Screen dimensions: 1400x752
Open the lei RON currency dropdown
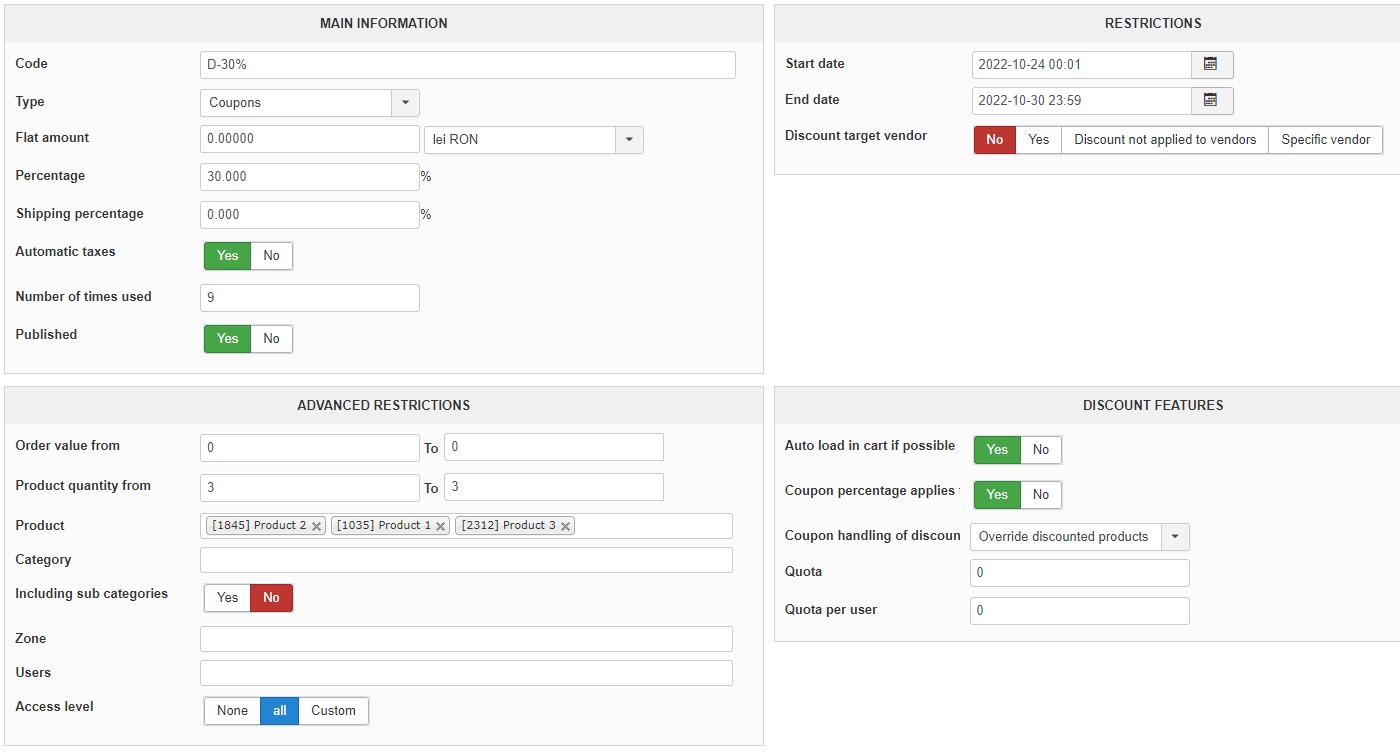click(x=629, y=140)
